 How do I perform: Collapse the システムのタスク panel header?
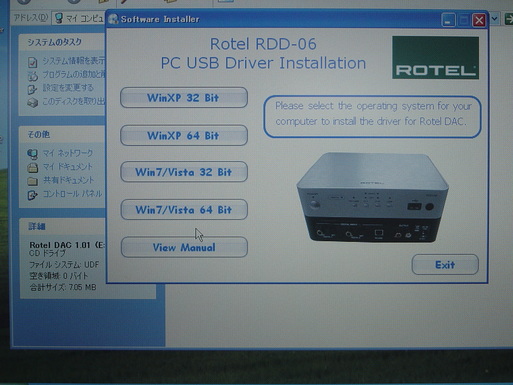click(62, 42)
